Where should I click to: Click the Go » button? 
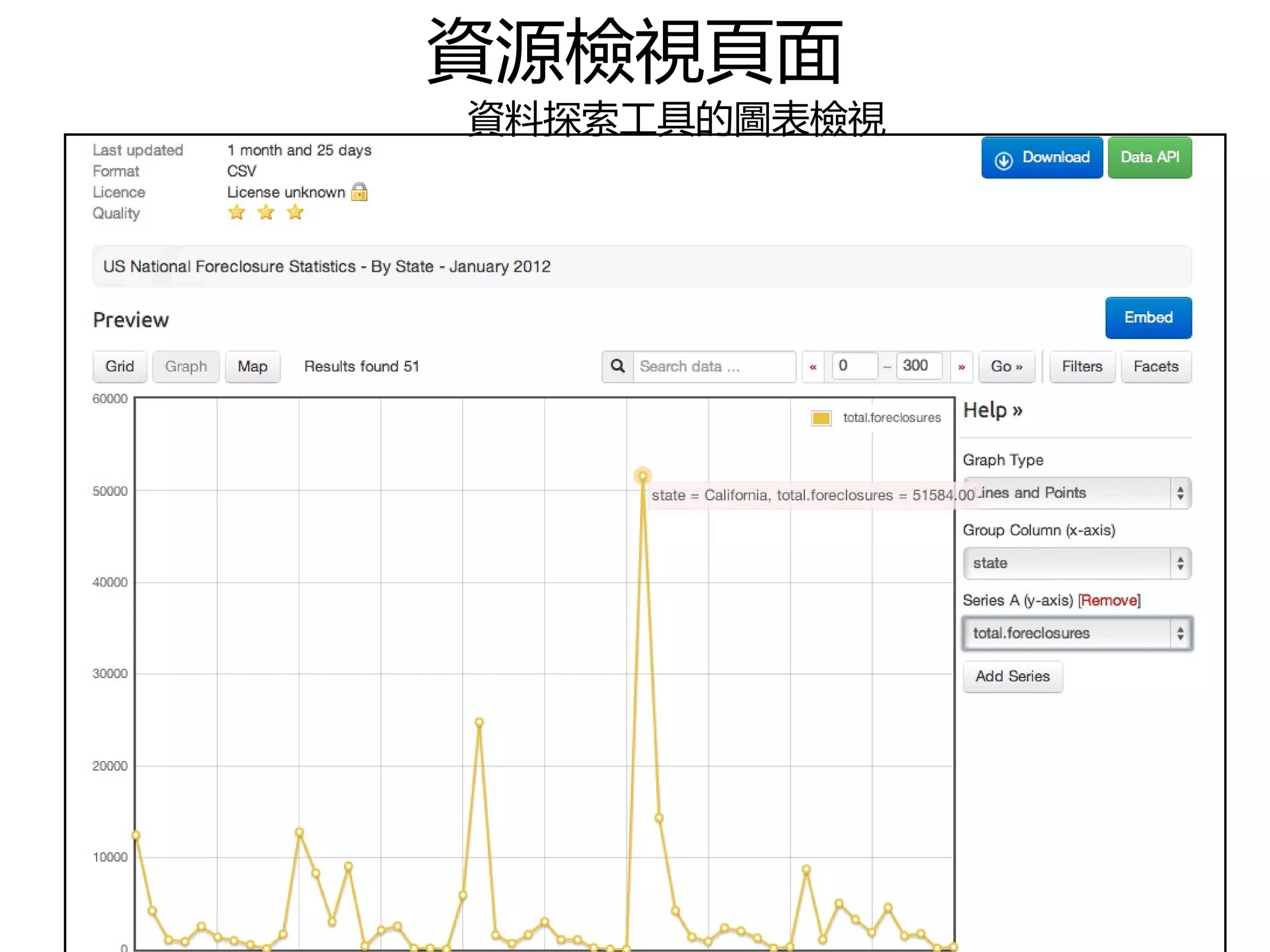(1006, 366)
